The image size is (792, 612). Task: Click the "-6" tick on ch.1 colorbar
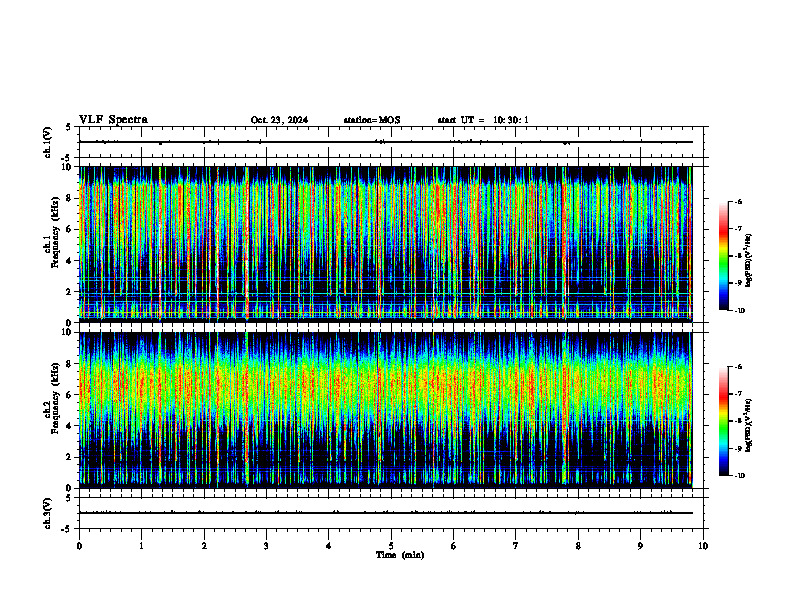[x=738, y=201]
